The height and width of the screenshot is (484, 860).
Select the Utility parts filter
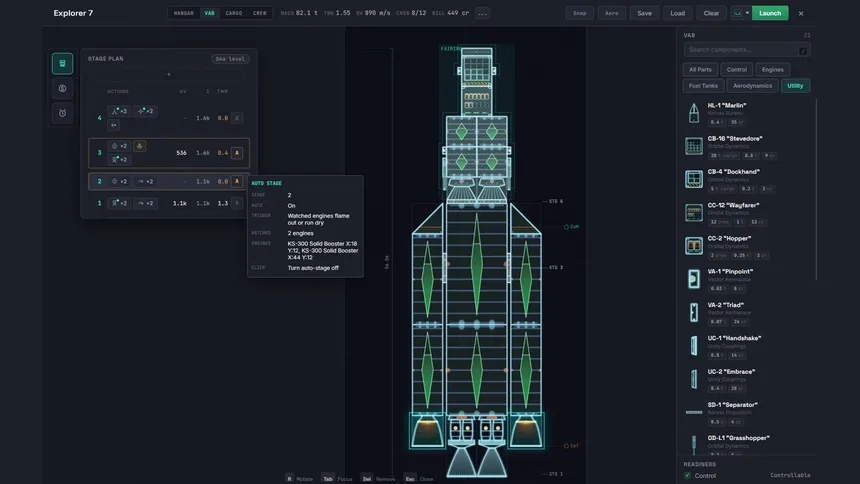(795, 86)
